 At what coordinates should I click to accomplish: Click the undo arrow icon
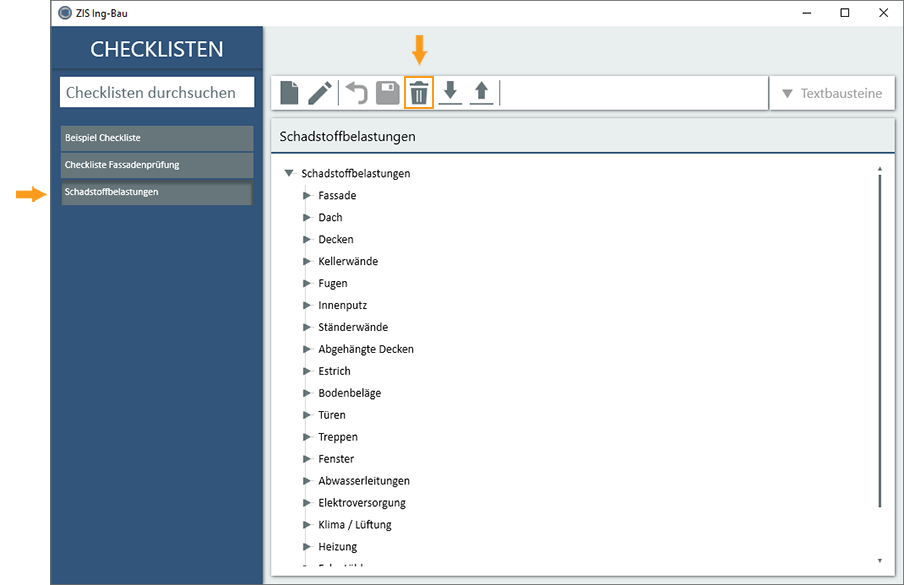coord(357,93)
